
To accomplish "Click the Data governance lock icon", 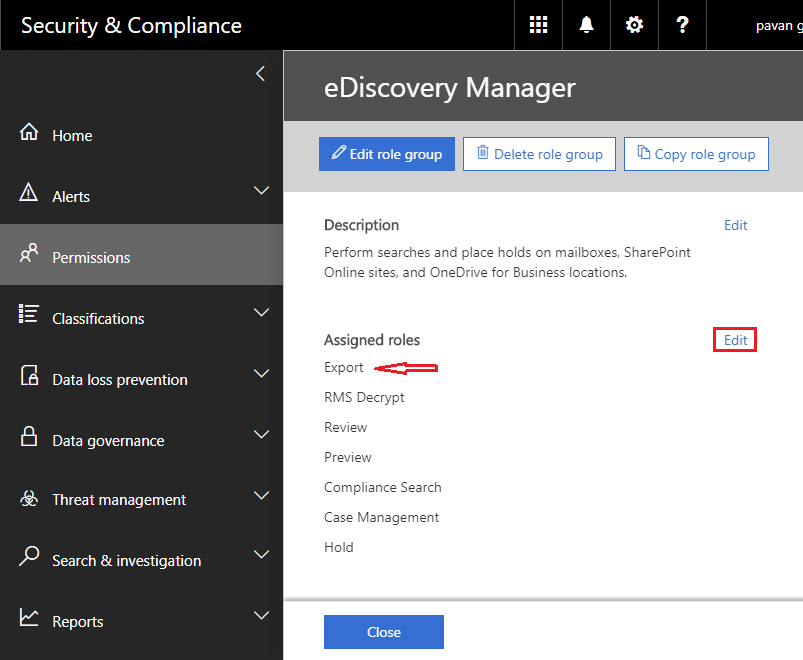I will coord(29,436).
